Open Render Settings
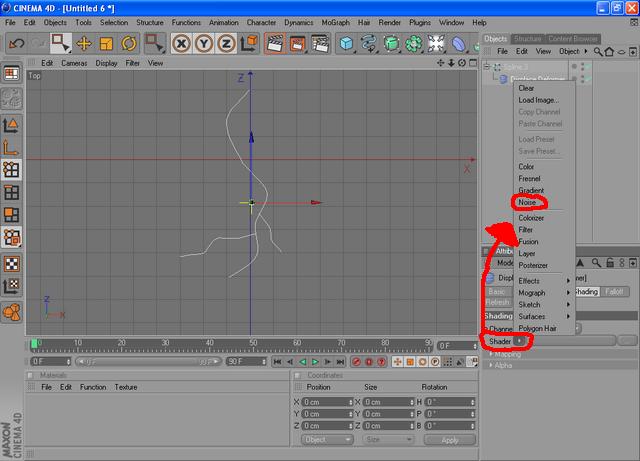Image resolution: width=640 pixels, height=461 pixels. (321, 43)
